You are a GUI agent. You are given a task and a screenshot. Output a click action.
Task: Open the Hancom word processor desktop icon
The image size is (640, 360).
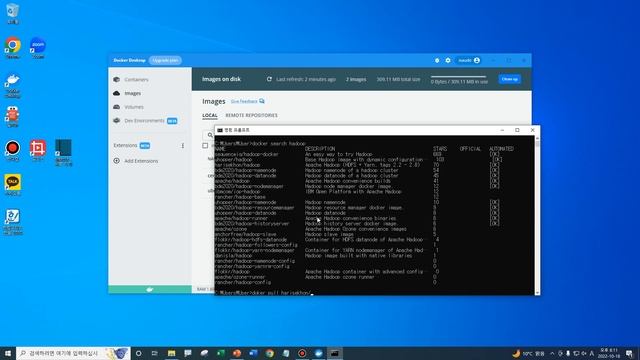13,222
